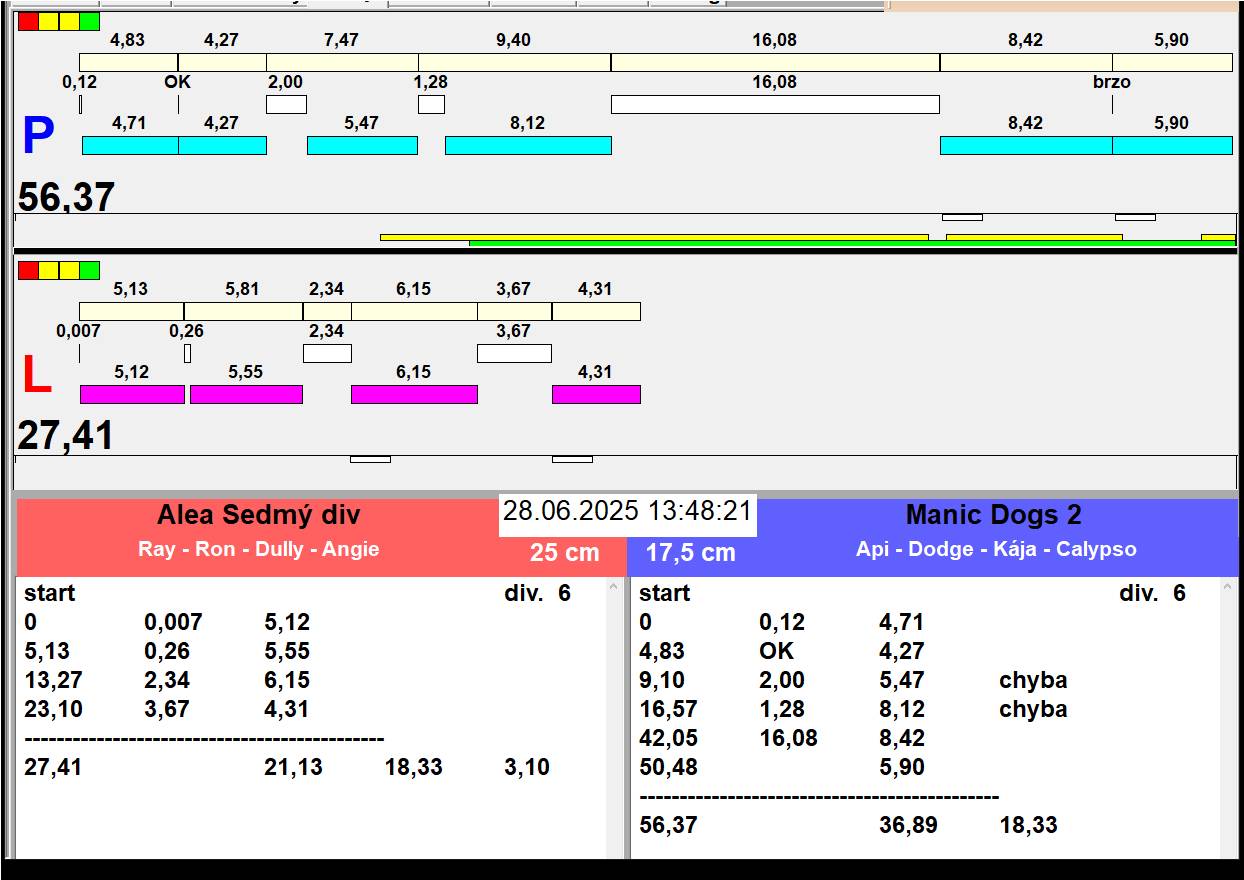Click the blue P lane letter

tap(38, 137)
